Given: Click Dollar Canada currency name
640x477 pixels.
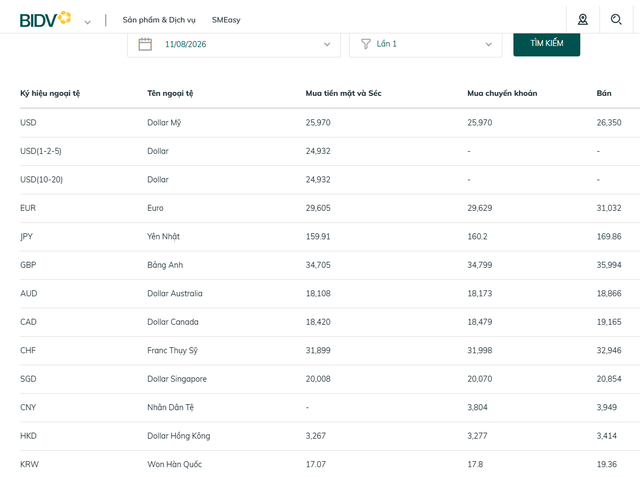Looking at the screenshot, I should pos(173,322).
